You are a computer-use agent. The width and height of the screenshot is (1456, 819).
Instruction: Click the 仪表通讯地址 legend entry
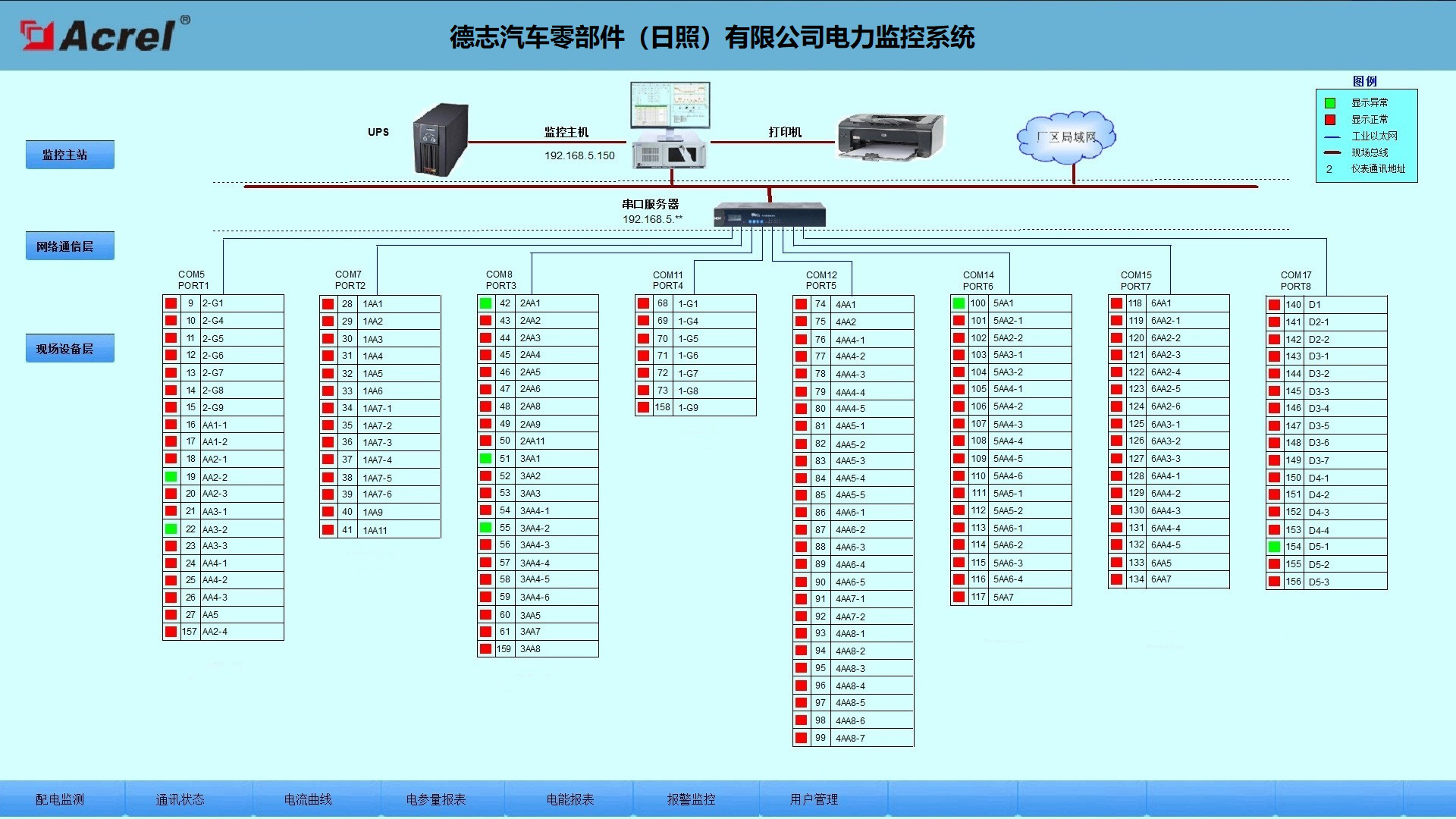pyautogui.click(x=1378, y=169)
